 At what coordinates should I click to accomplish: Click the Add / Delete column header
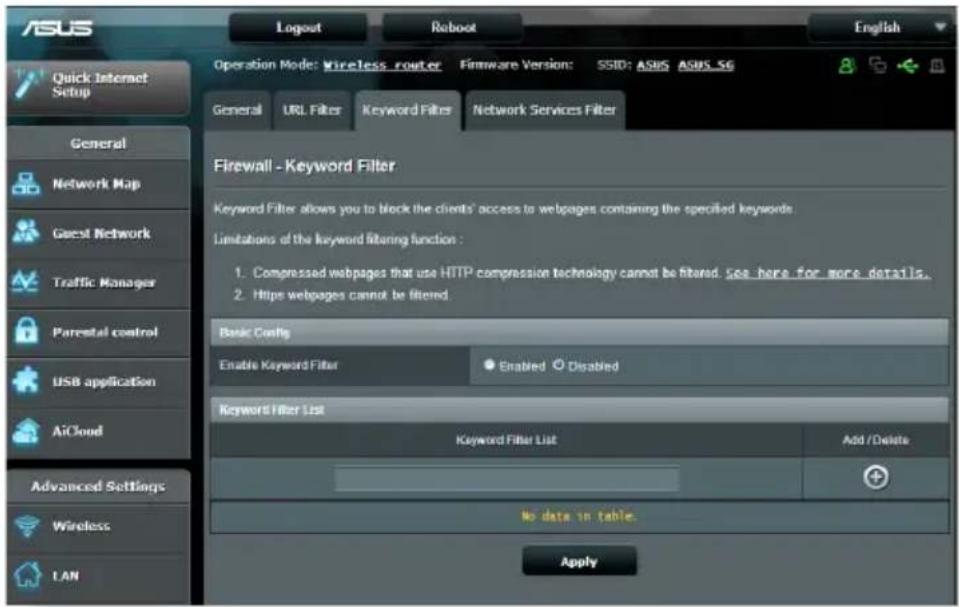pyautogui.click(x=875, y=440)
